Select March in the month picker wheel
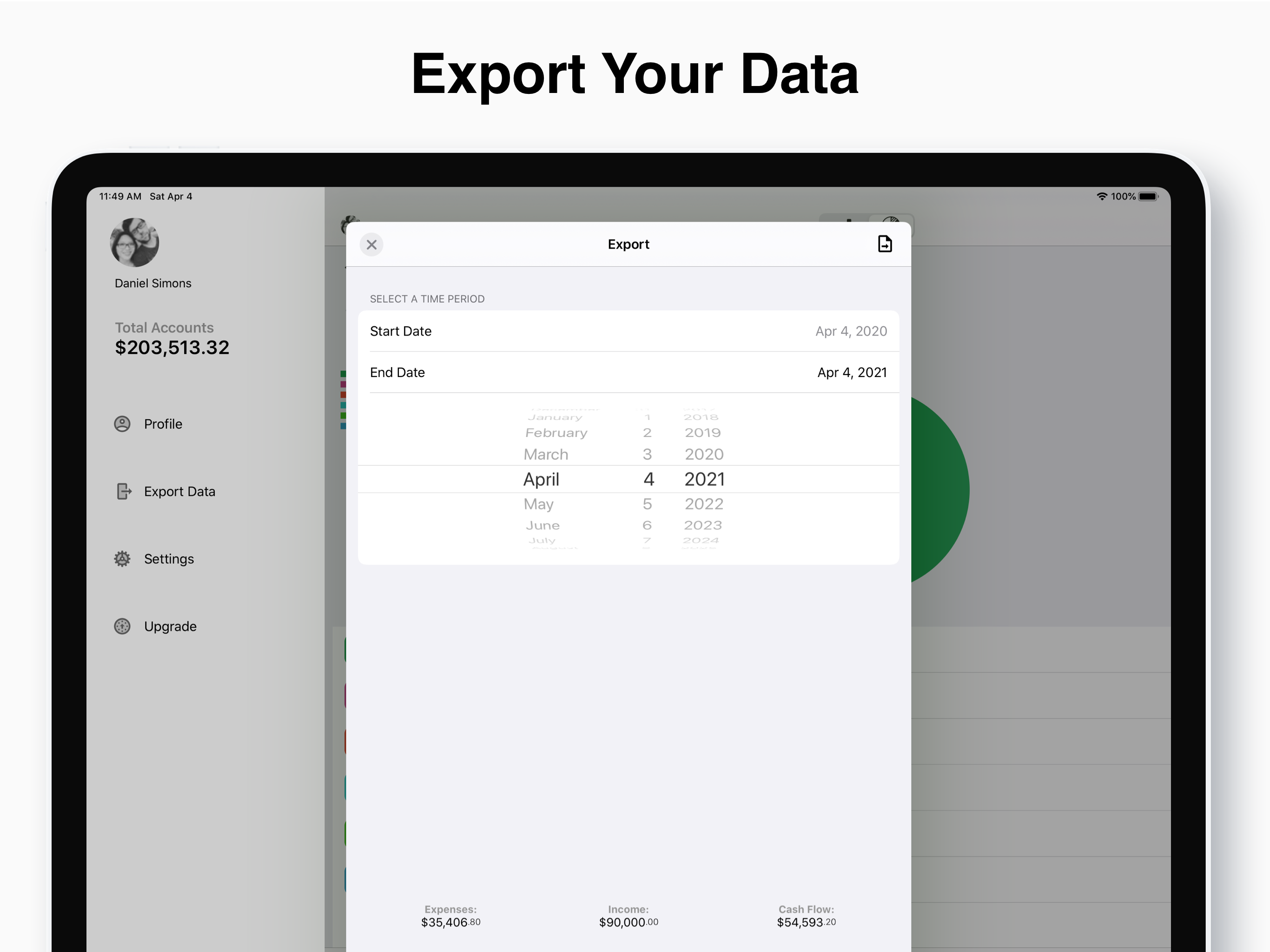The image size is (1270, 952). click(x=545, y=454)
